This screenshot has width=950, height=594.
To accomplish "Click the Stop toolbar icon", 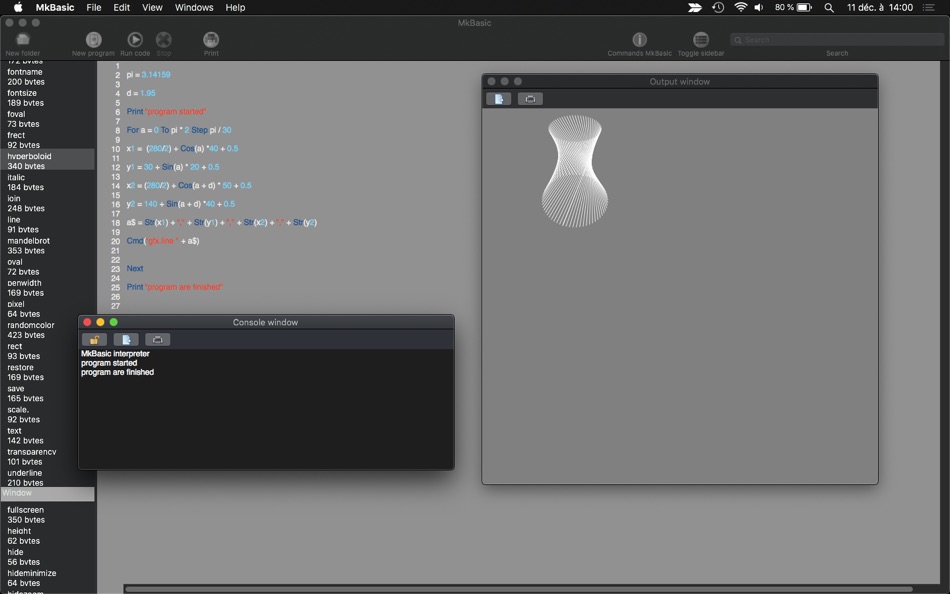I will pos(164,40).
